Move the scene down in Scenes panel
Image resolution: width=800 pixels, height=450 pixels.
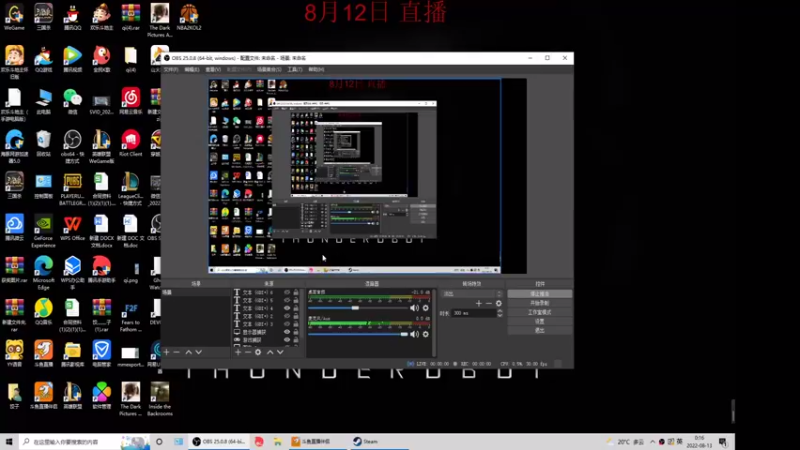tap(198, 352)
